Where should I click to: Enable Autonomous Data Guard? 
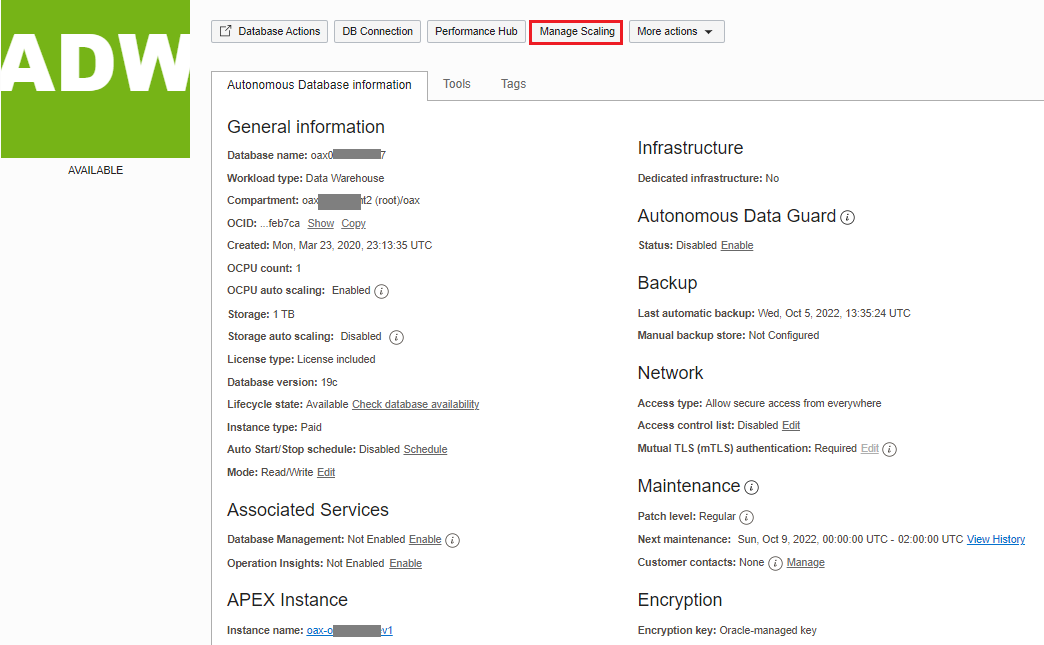point(737,245)
